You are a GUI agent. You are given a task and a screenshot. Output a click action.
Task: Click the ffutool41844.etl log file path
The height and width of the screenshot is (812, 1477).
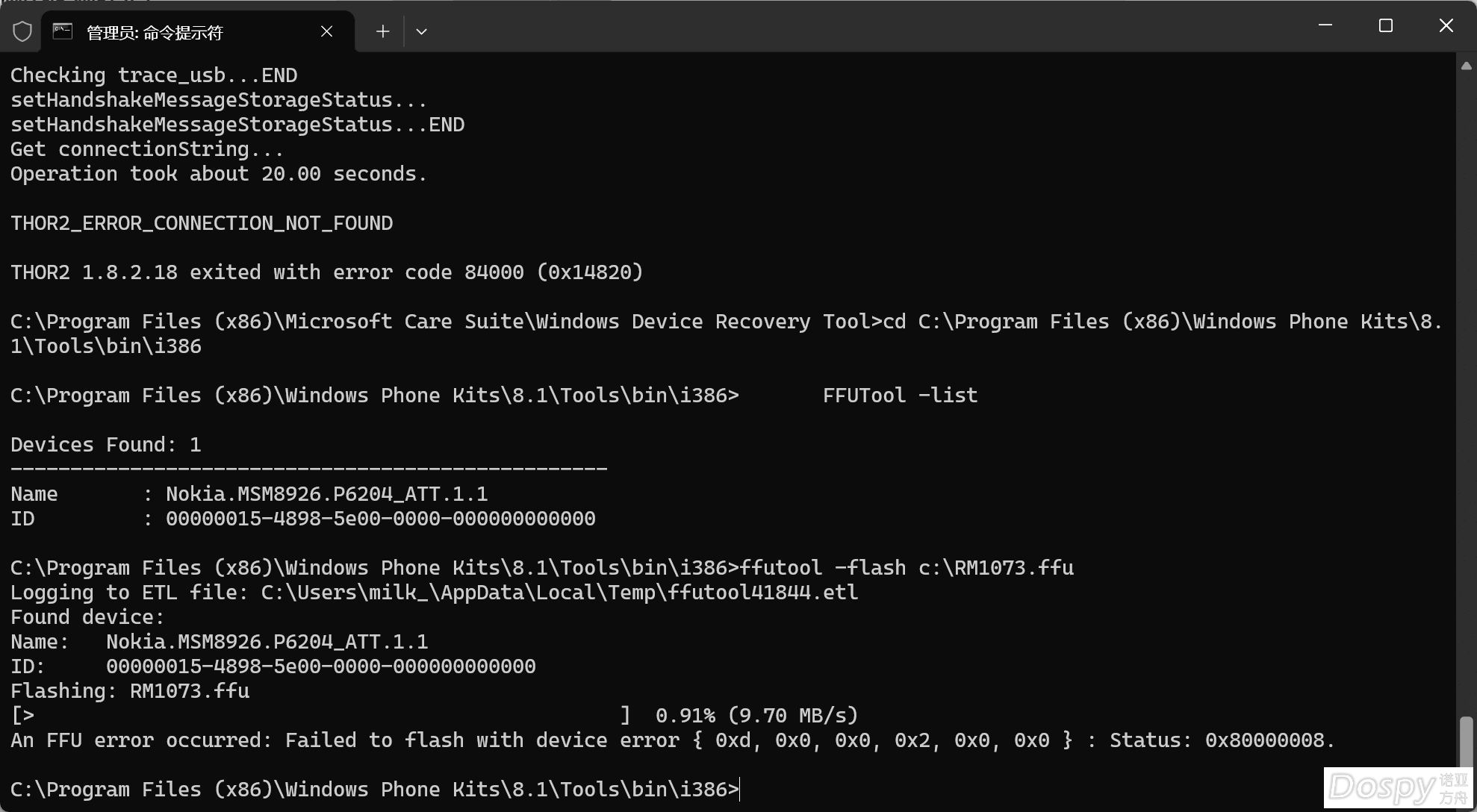click(560, 593)
